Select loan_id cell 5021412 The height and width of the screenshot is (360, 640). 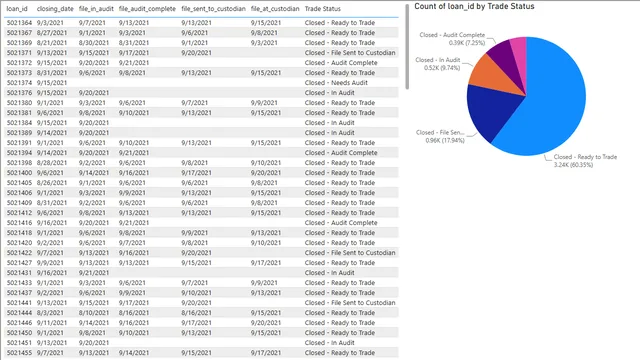[19, 213]
